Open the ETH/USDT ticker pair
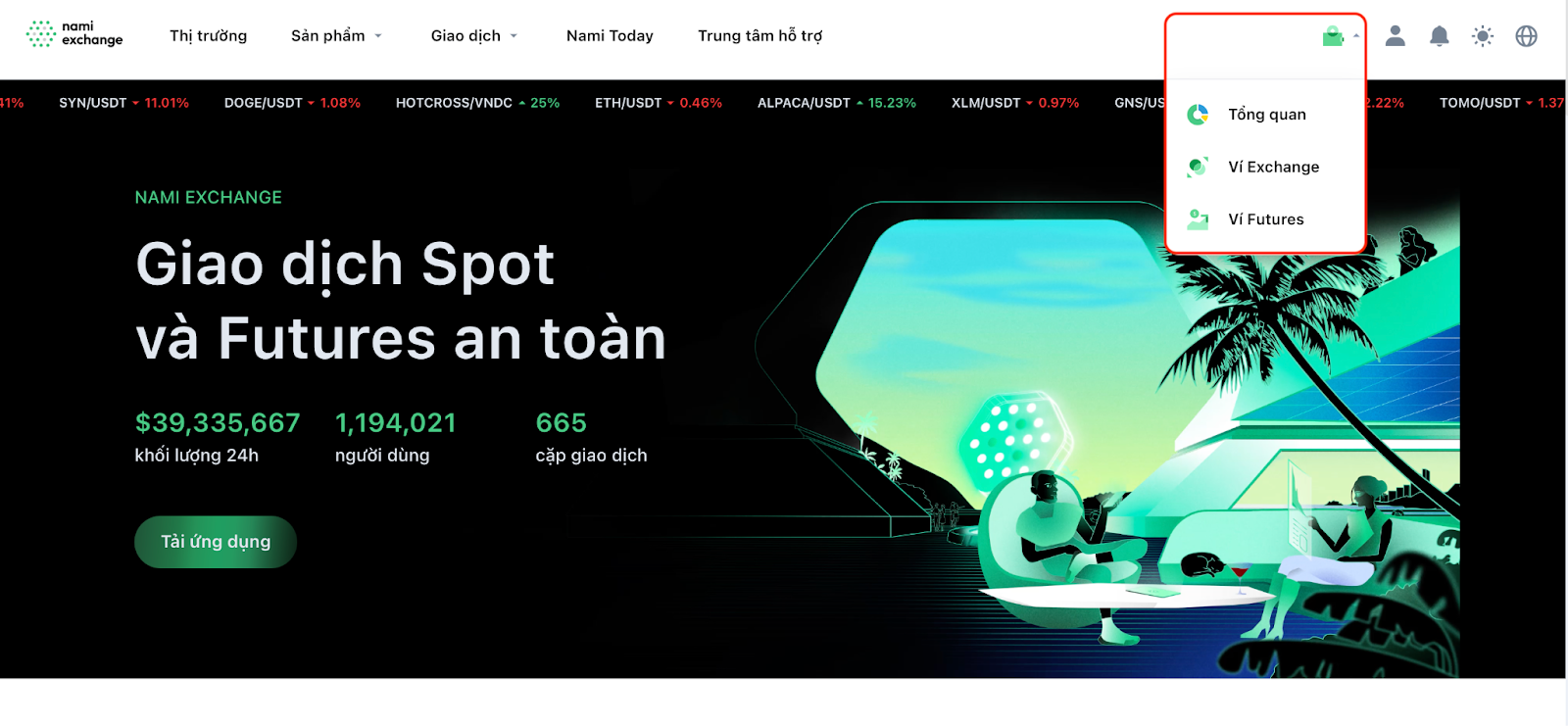 coord(659,103)
